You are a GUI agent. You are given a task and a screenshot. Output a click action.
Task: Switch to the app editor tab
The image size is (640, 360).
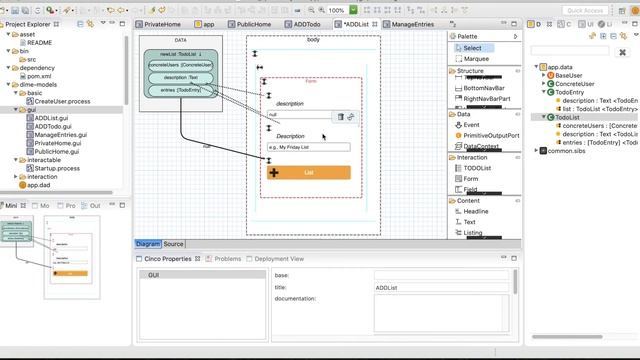(204, 24)
